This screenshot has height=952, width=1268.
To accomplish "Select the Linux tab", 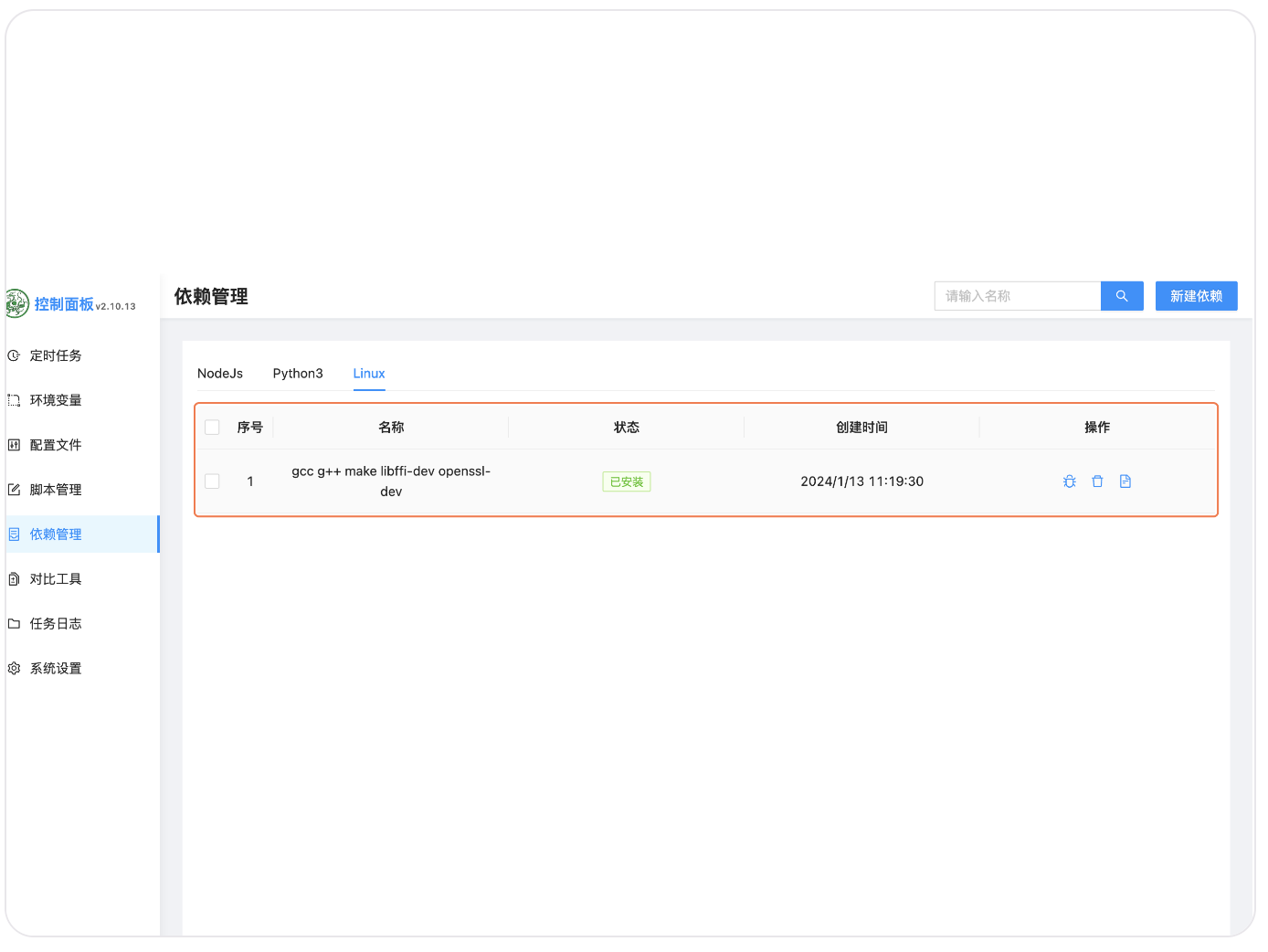I will (369, 374).
